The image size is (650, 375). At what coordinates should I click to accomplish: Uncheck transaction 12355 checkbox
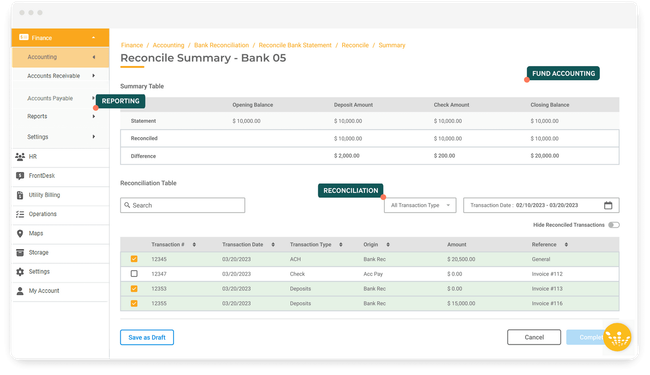pyautogui.click(x=134, y=303)
